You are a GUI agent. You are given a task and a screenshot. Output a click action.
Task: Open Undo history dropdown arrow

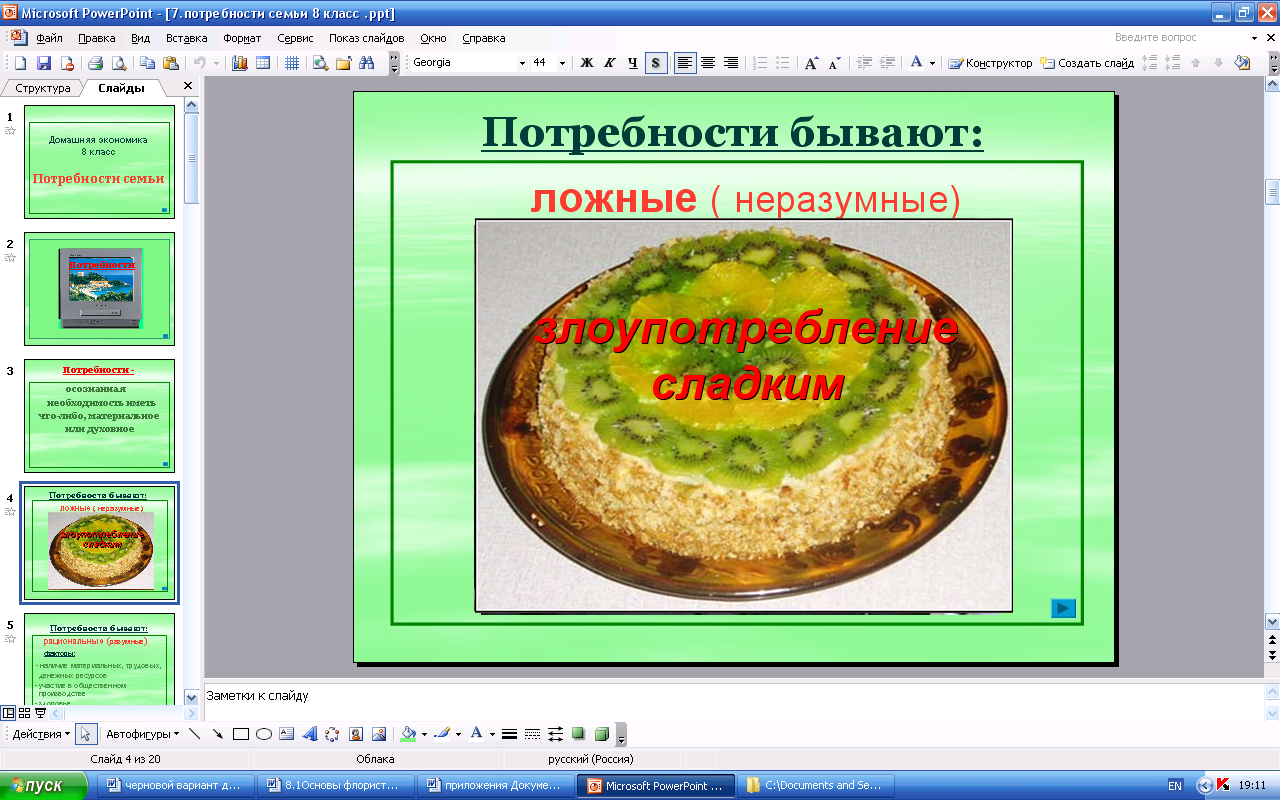click(x=216, y=63)
